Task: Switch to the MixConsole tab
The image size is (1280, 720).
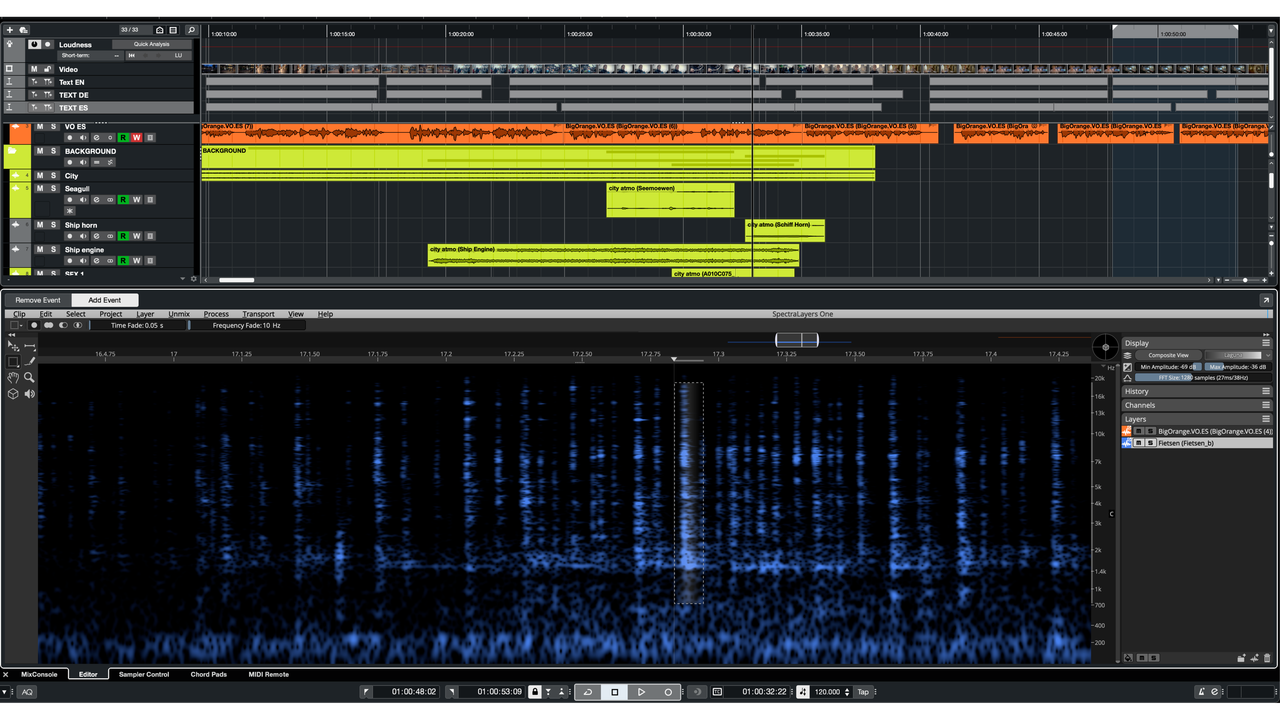Action: click(x=39, y=674)
